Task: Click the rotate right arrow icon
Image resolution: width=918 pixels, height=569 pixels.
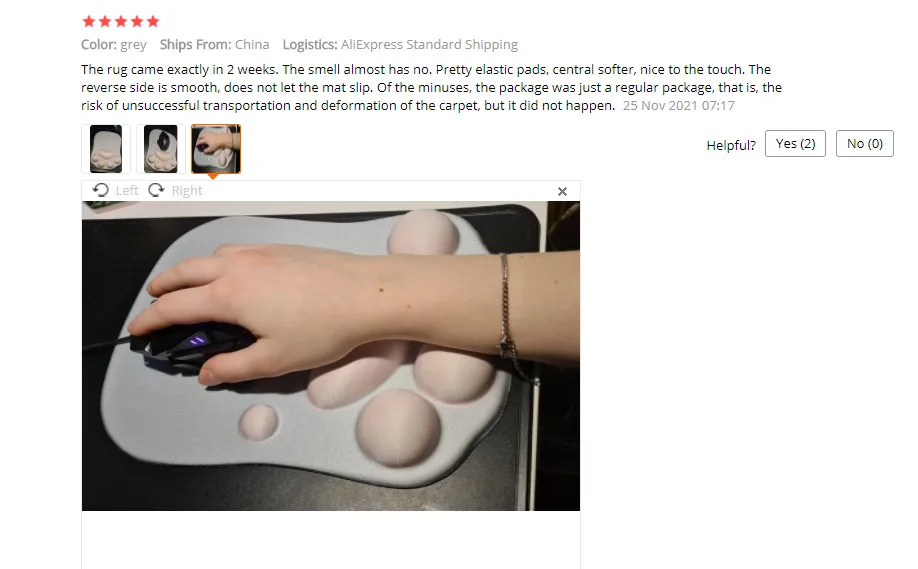Action: (156, 190)
